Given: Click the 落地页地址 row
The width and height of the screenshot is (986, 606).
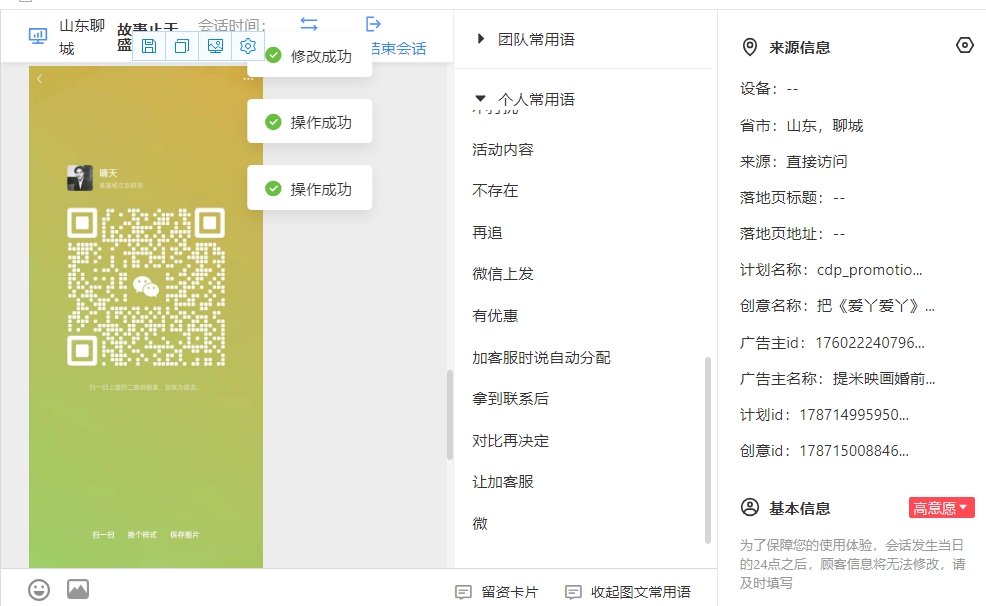Looking at the screenshot, I should (792, 234).
